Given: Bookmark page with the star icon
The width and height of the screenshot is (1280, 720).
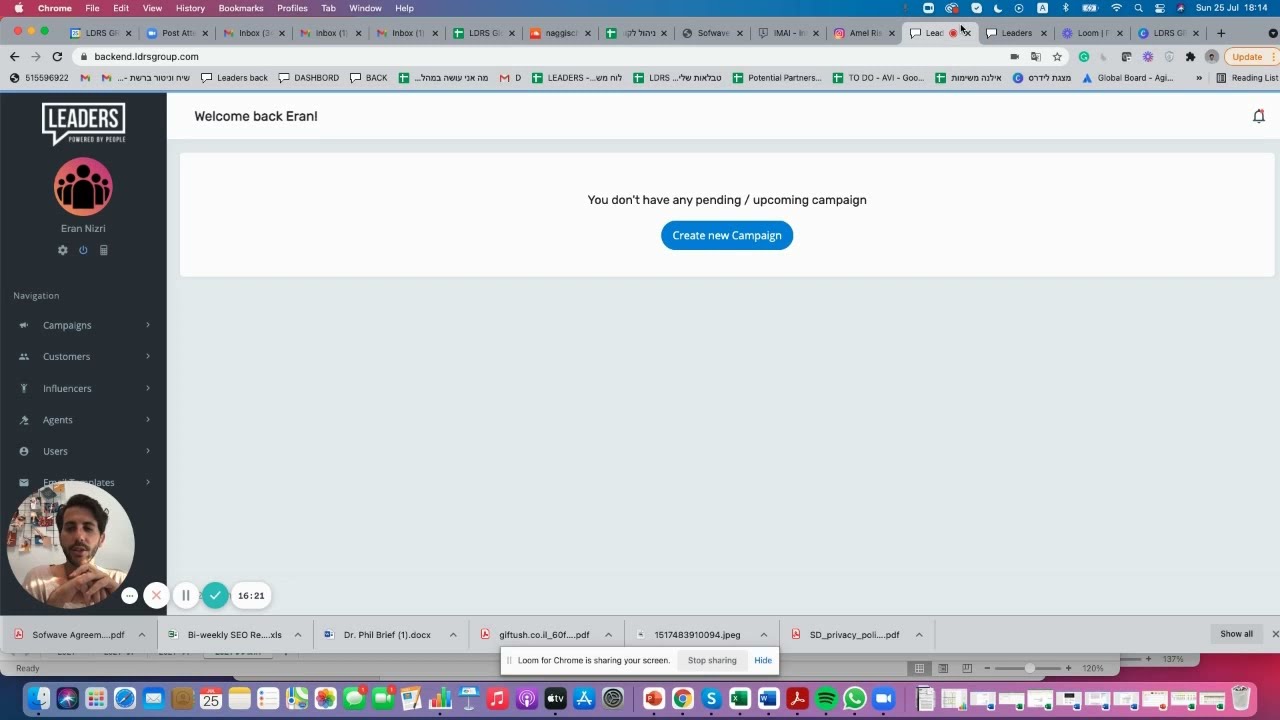Looking at the screenshot, I should tap(1057, 57).
